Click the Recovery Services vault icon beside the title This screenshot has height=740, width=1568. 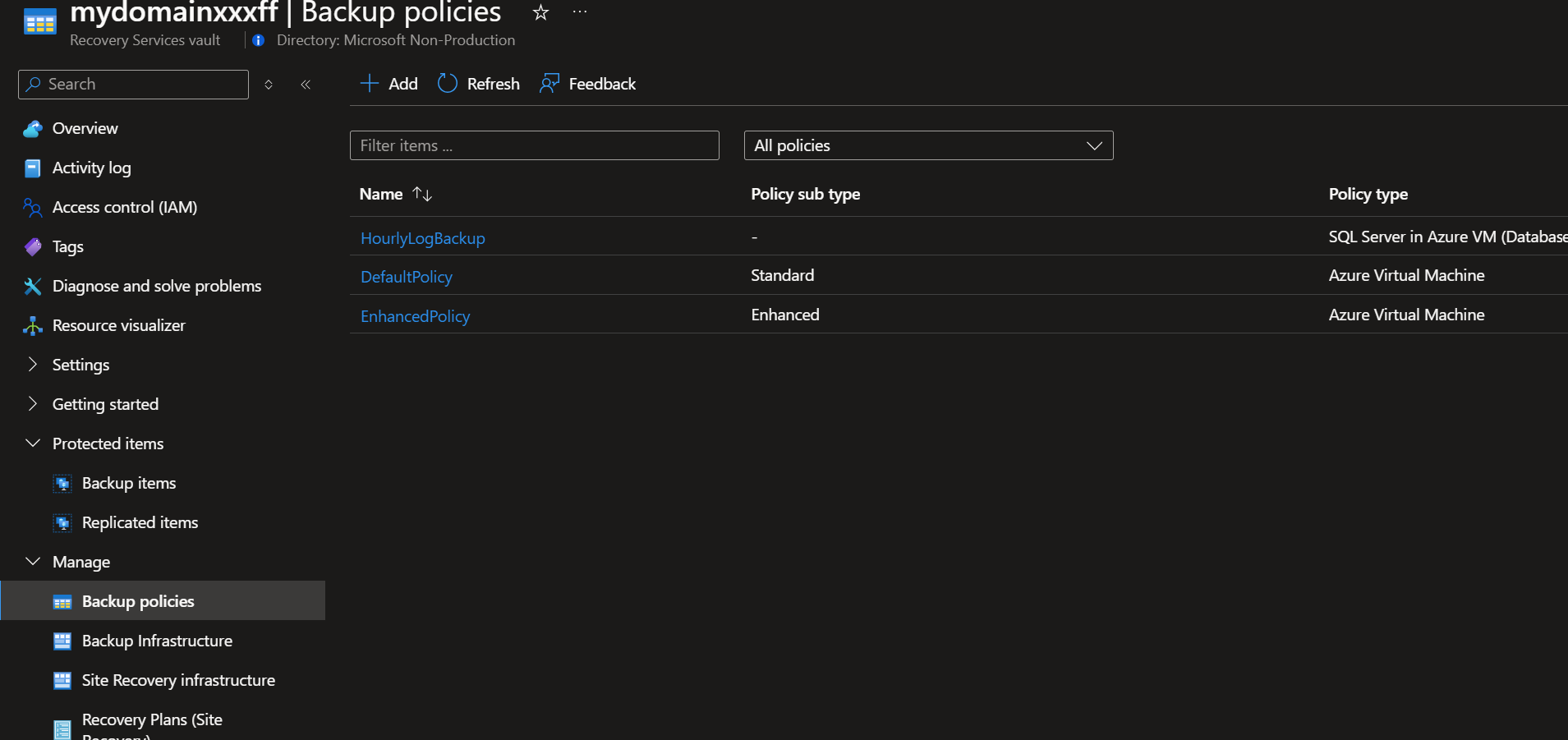tap(39, 22)
